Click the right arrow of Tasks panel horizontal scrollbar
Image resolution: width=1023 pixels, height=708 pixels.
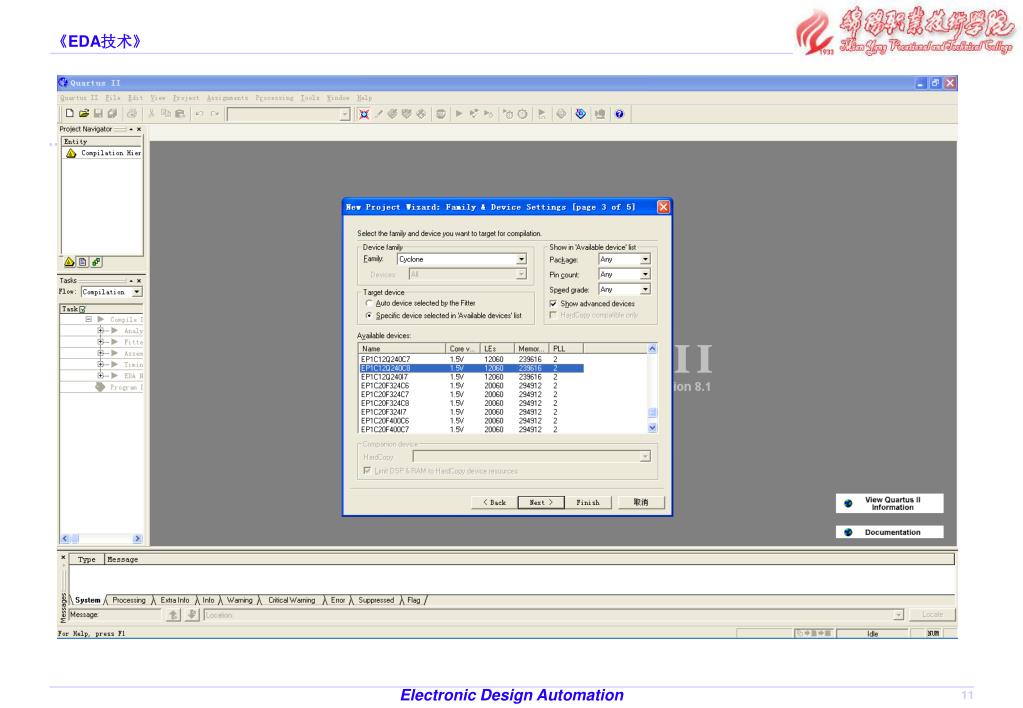[137, 539]
